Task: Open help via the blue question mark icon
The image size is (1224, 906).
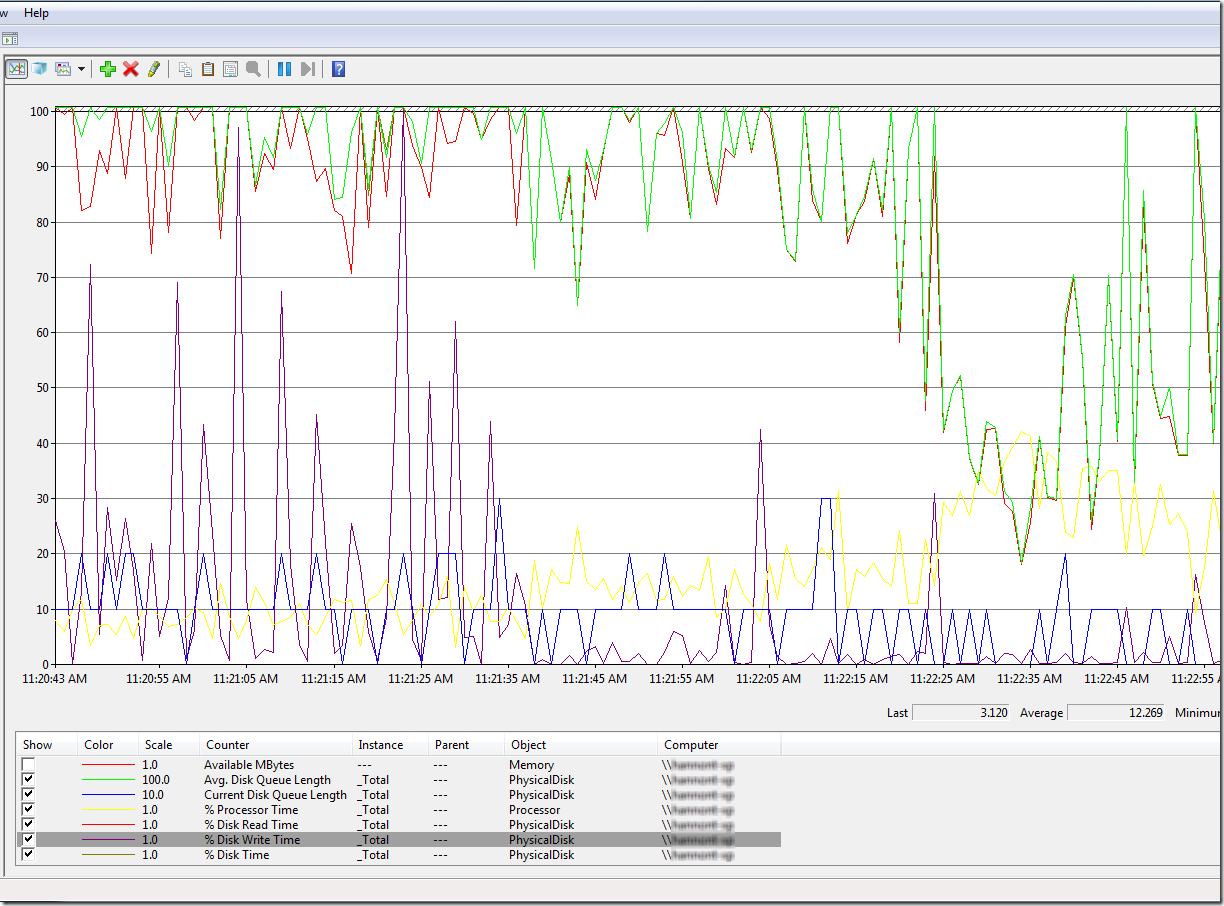Action: point(339,69)
